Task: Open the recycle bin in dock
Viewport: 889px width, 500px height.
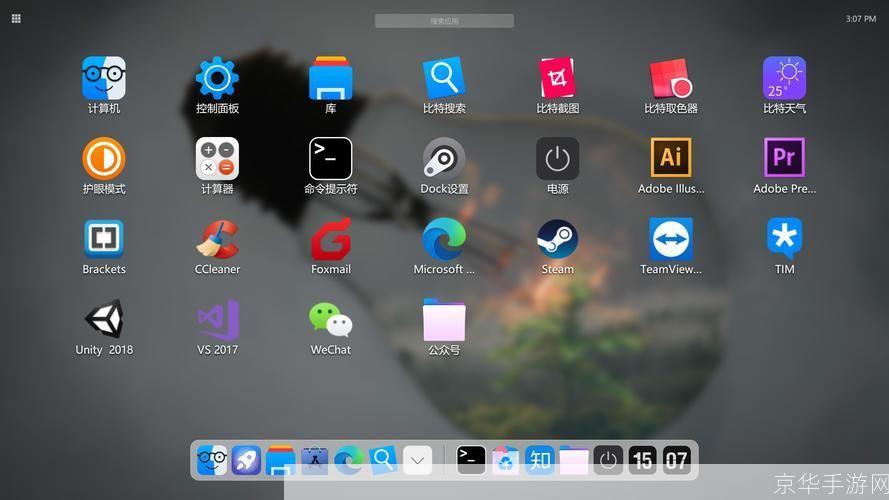Action: point(505,460)
